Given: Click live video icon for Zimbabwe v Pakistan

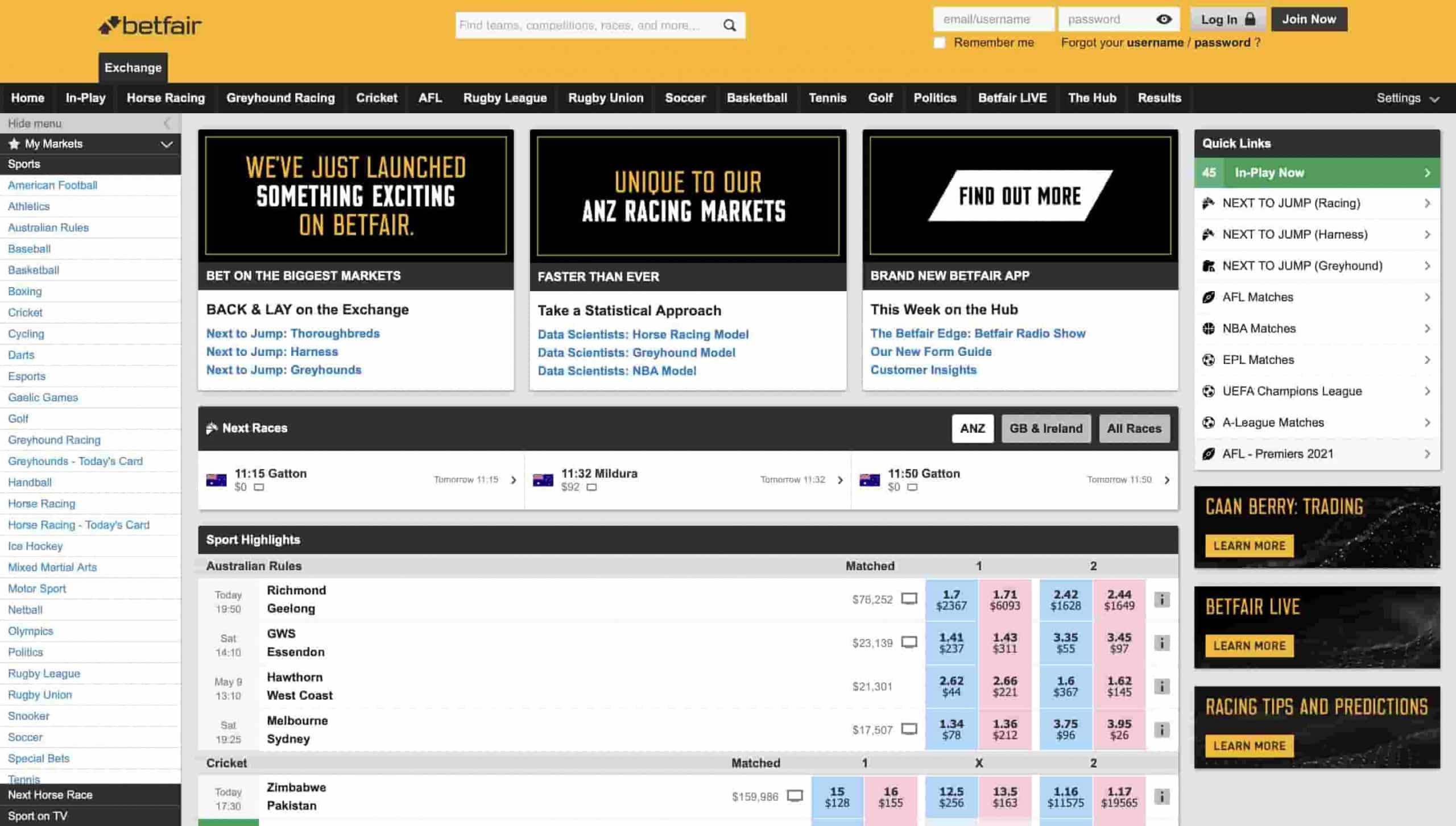Looking at the screenshot, I should 795,796.
